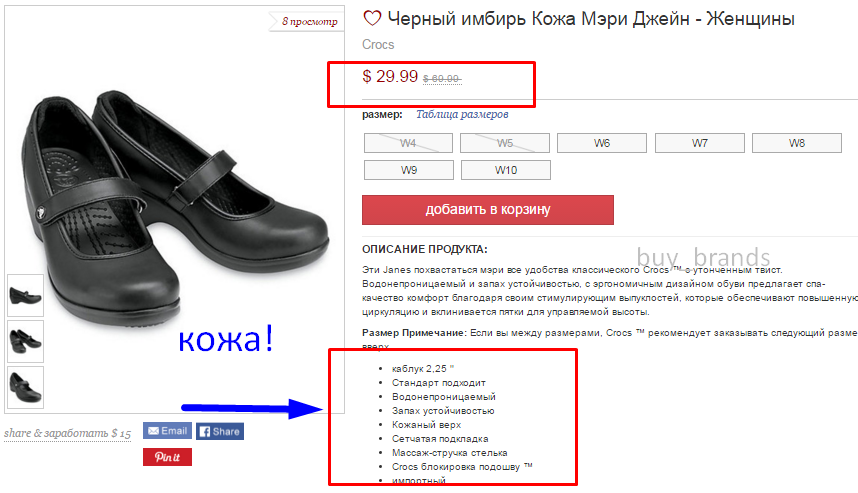Share via the Email envelope button
Image resolution: width=858 pixels, height=493 pixels.
point(167,431)
